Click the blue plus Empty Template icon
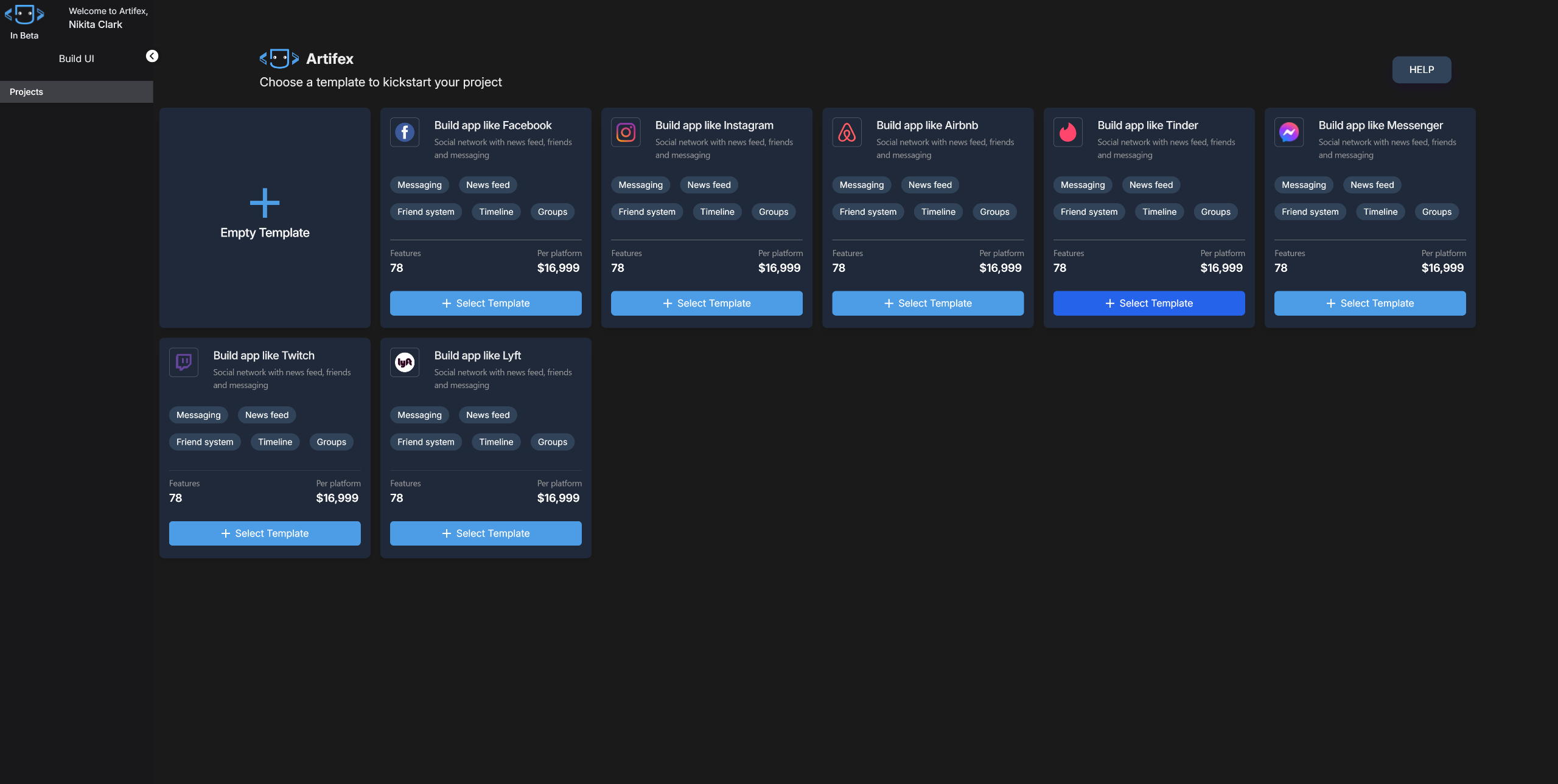 (265, 203)
